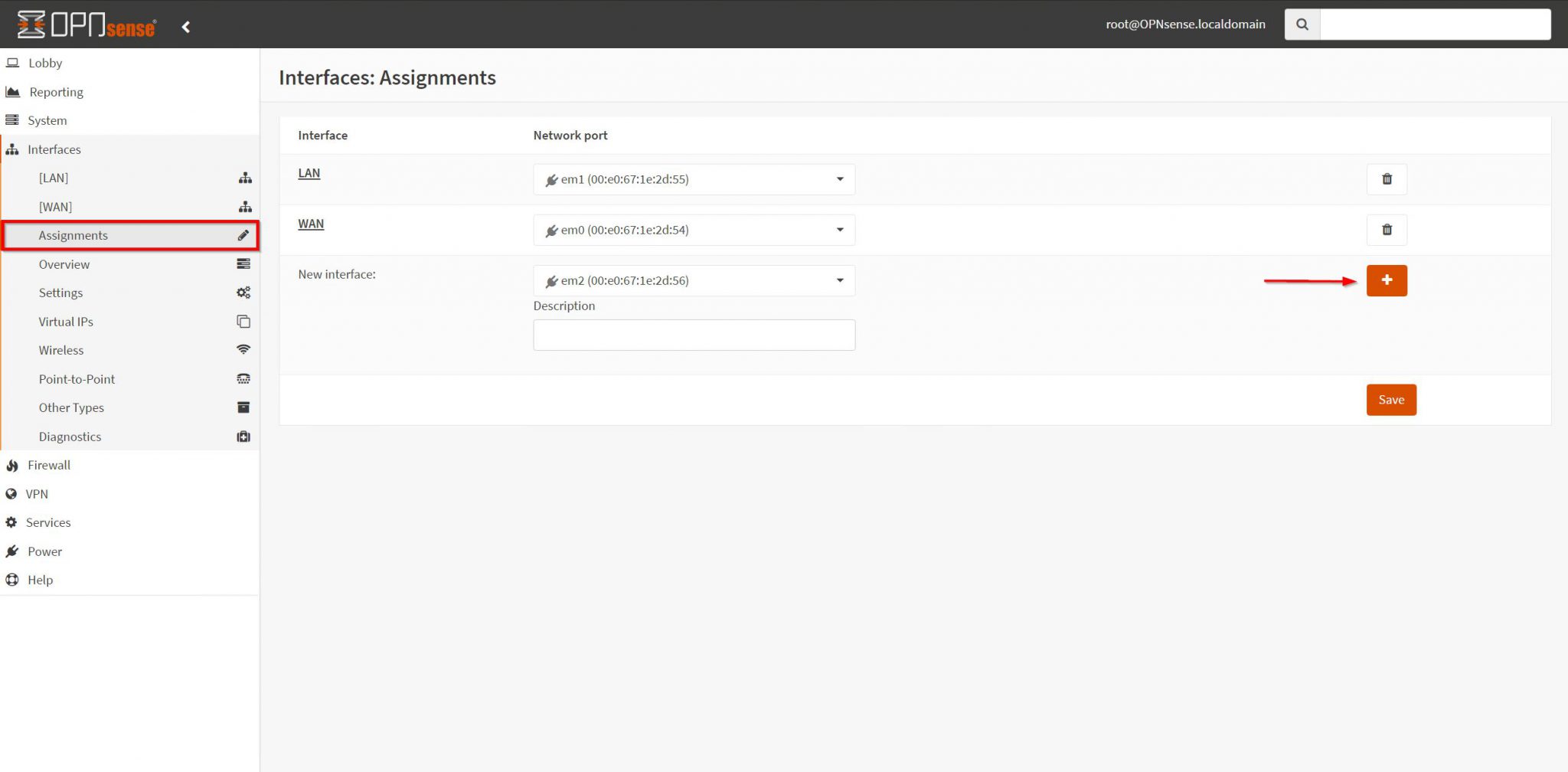Click the Network port column header
The image size is (1568, 772).
570,136
